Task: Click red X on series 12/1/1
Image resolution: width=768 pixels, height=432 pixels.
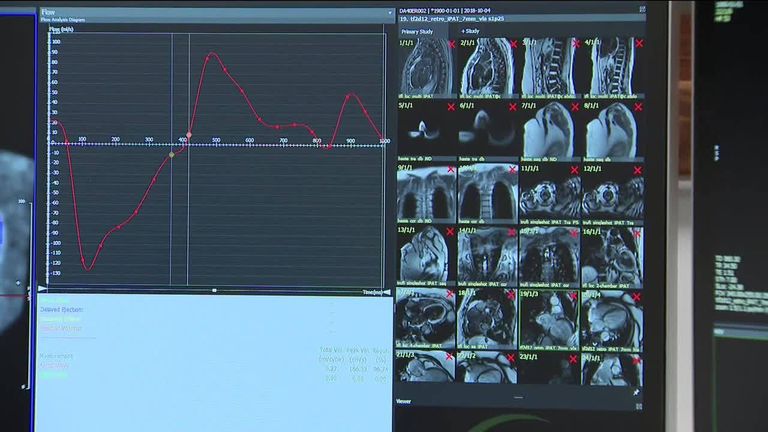Action: click(x=637, y=169)
